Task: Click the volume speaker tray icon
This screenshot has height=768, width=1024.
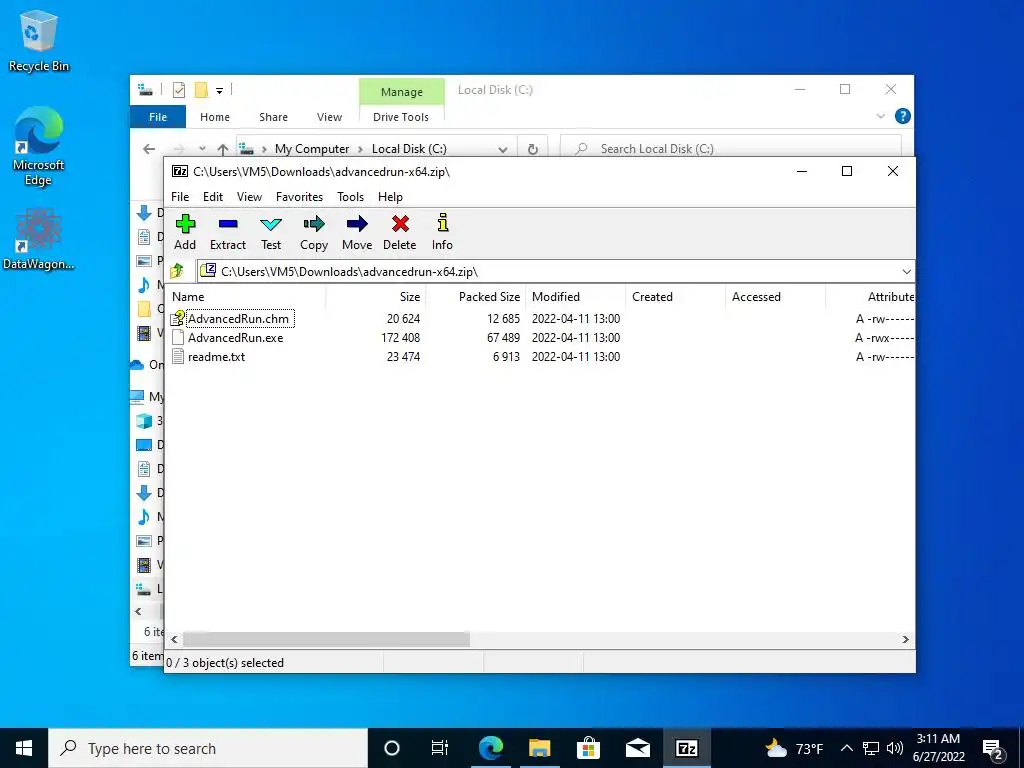Action: [895, 748]
